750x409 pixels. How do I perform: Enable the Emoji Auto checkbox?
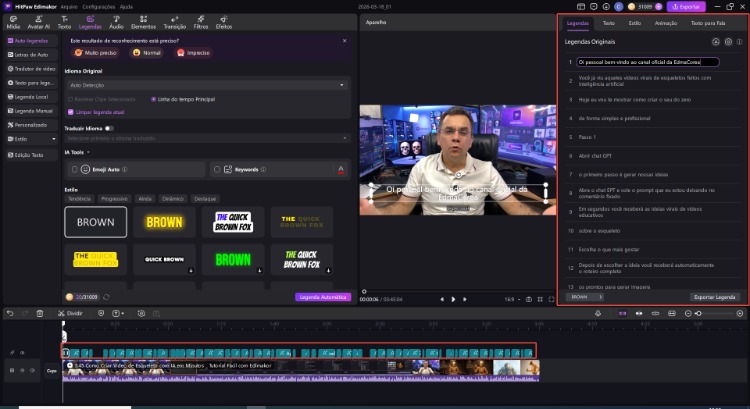pyautogui.click(x=74, y=170)
